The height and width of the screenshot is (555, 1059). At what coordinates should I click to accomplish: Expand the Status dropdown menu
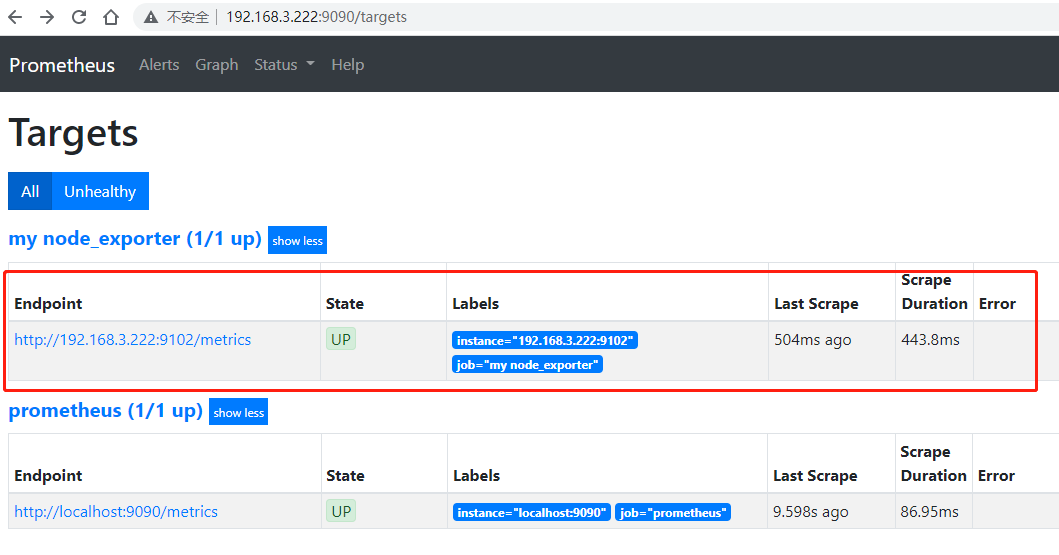tap(284, 65)
